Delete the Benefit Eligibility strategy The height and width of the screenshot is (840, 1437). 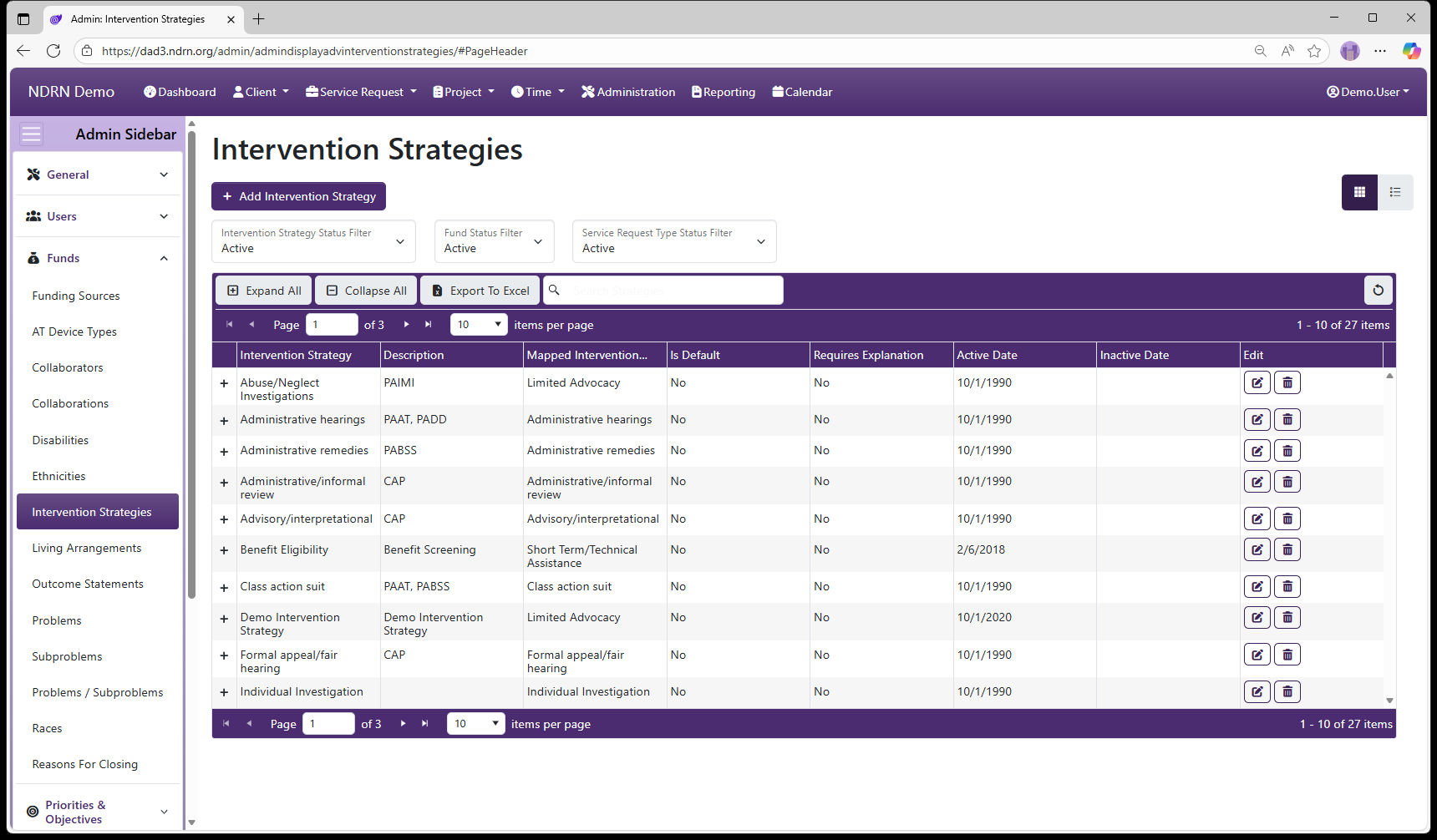click(1287, 549)
